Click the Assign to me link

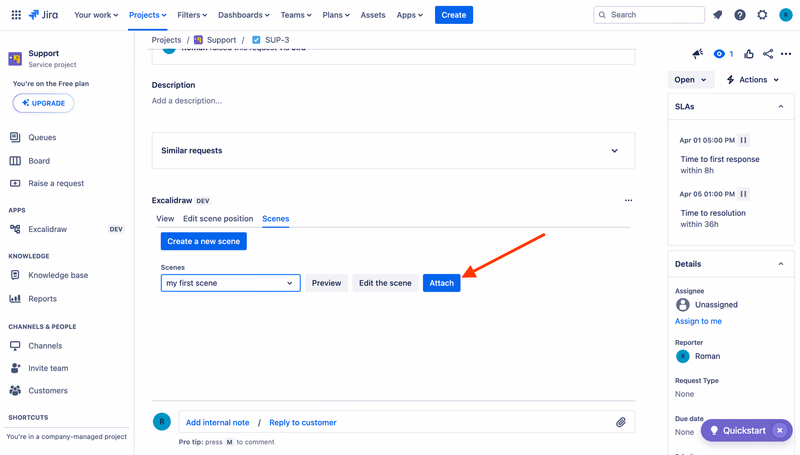pyautogui.click(x=698, y=321)
